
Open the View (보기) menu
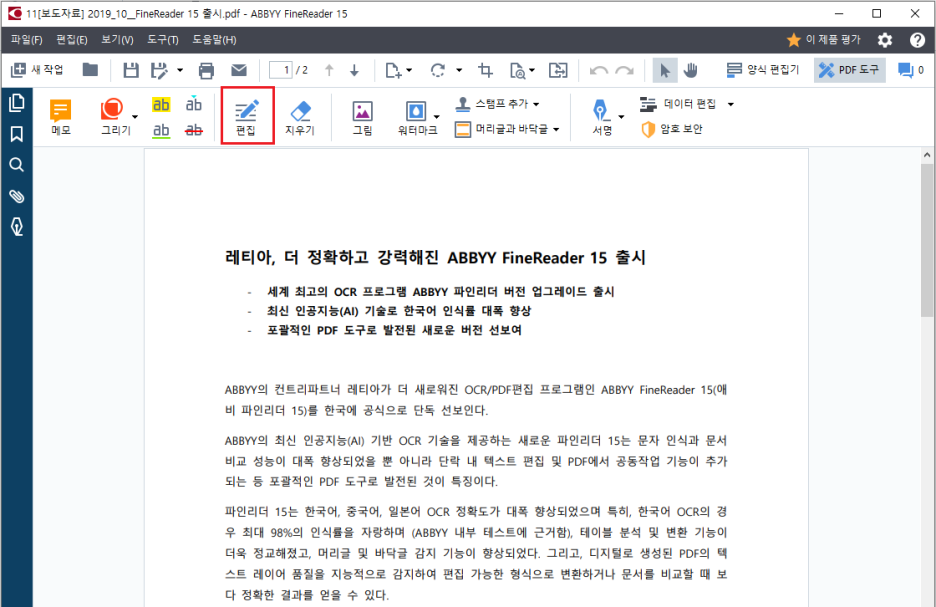(117, 40)
